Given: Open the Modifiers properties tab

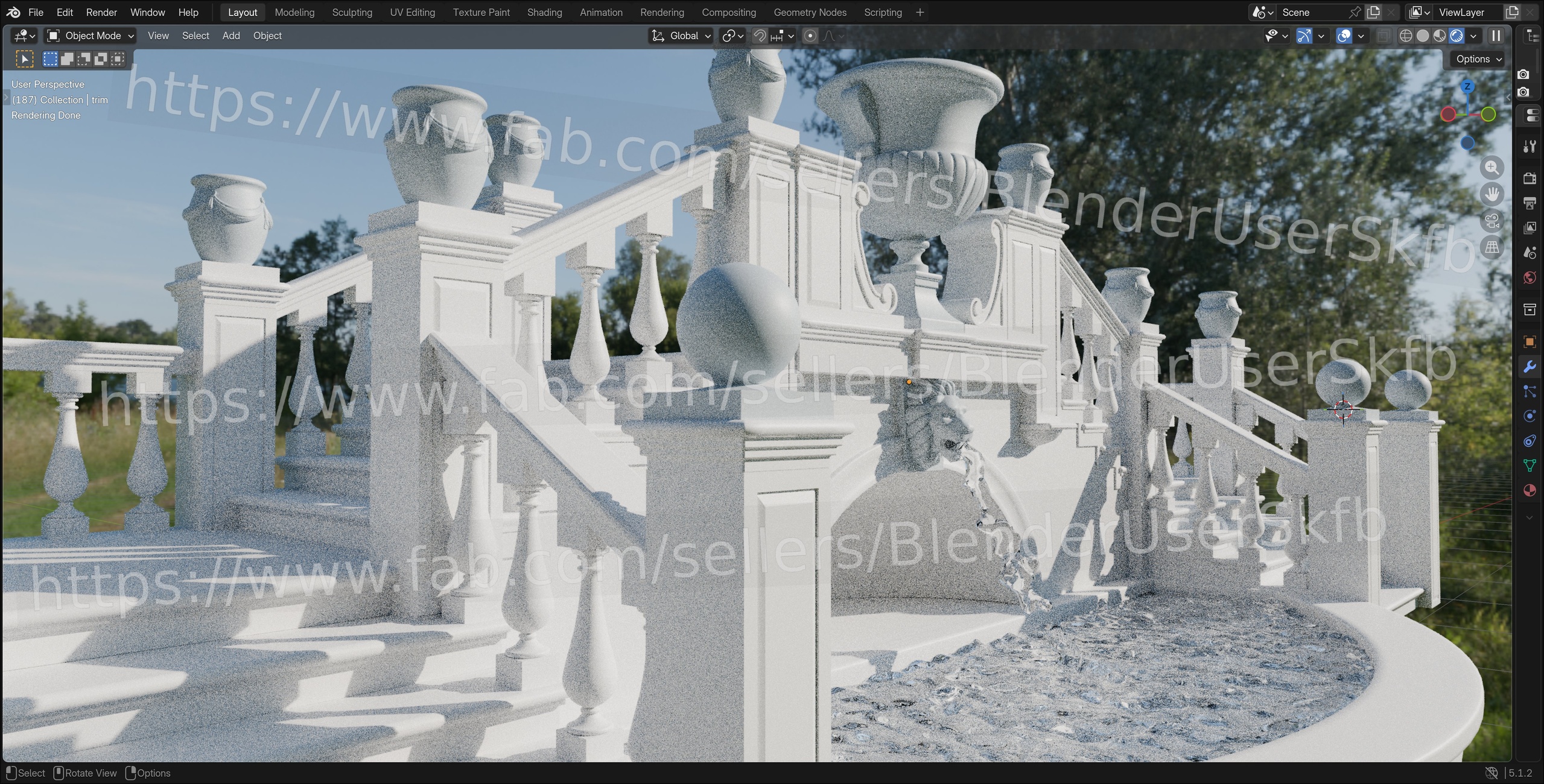Looking at the screenshot, I should (1529, 367).
